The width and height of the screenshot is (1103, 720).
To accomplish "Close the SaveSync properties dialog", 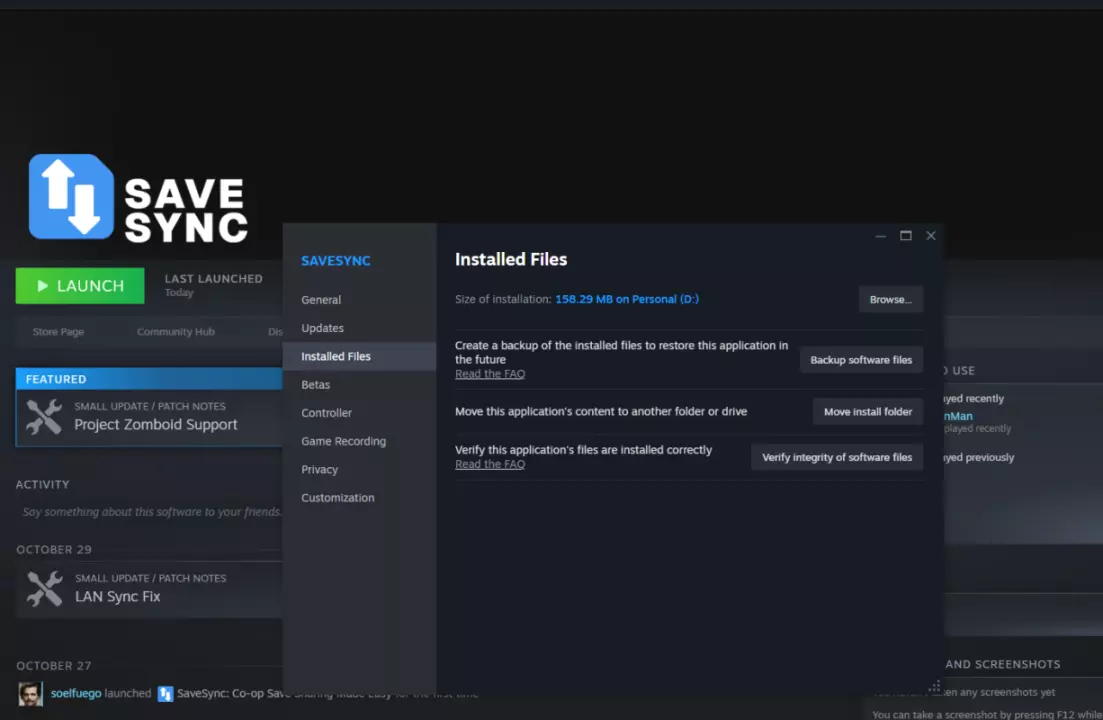I will (931, 236).
